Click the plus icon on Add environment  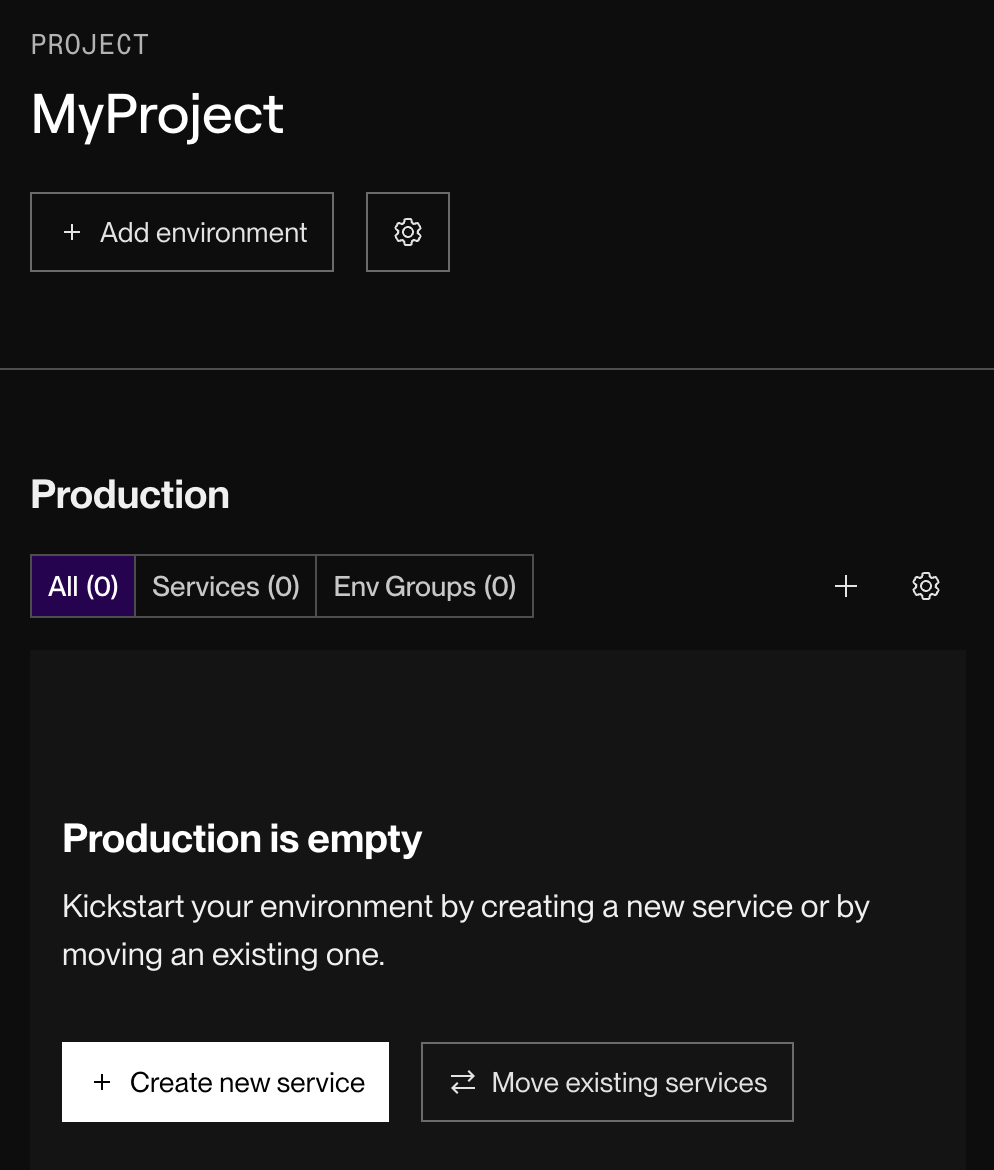71,231
